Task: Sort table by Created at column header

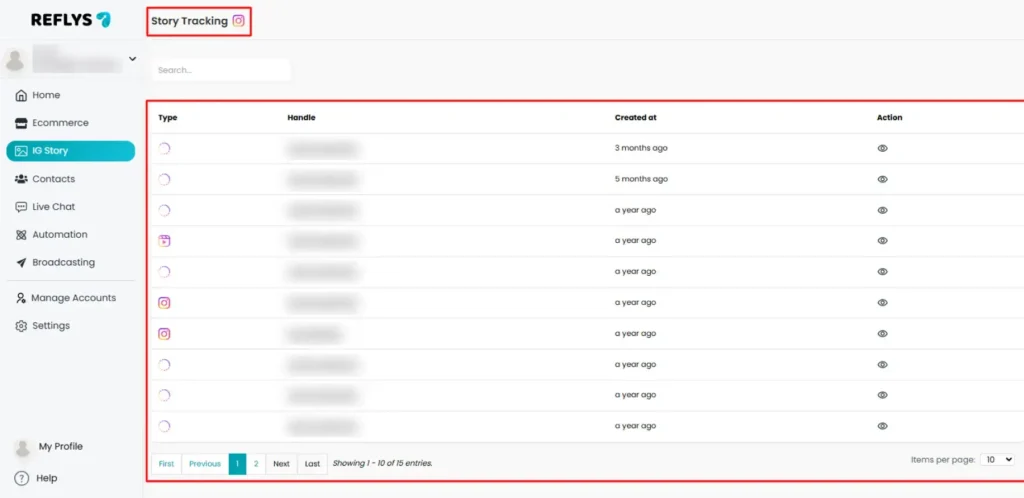Action: coord(635,118)
